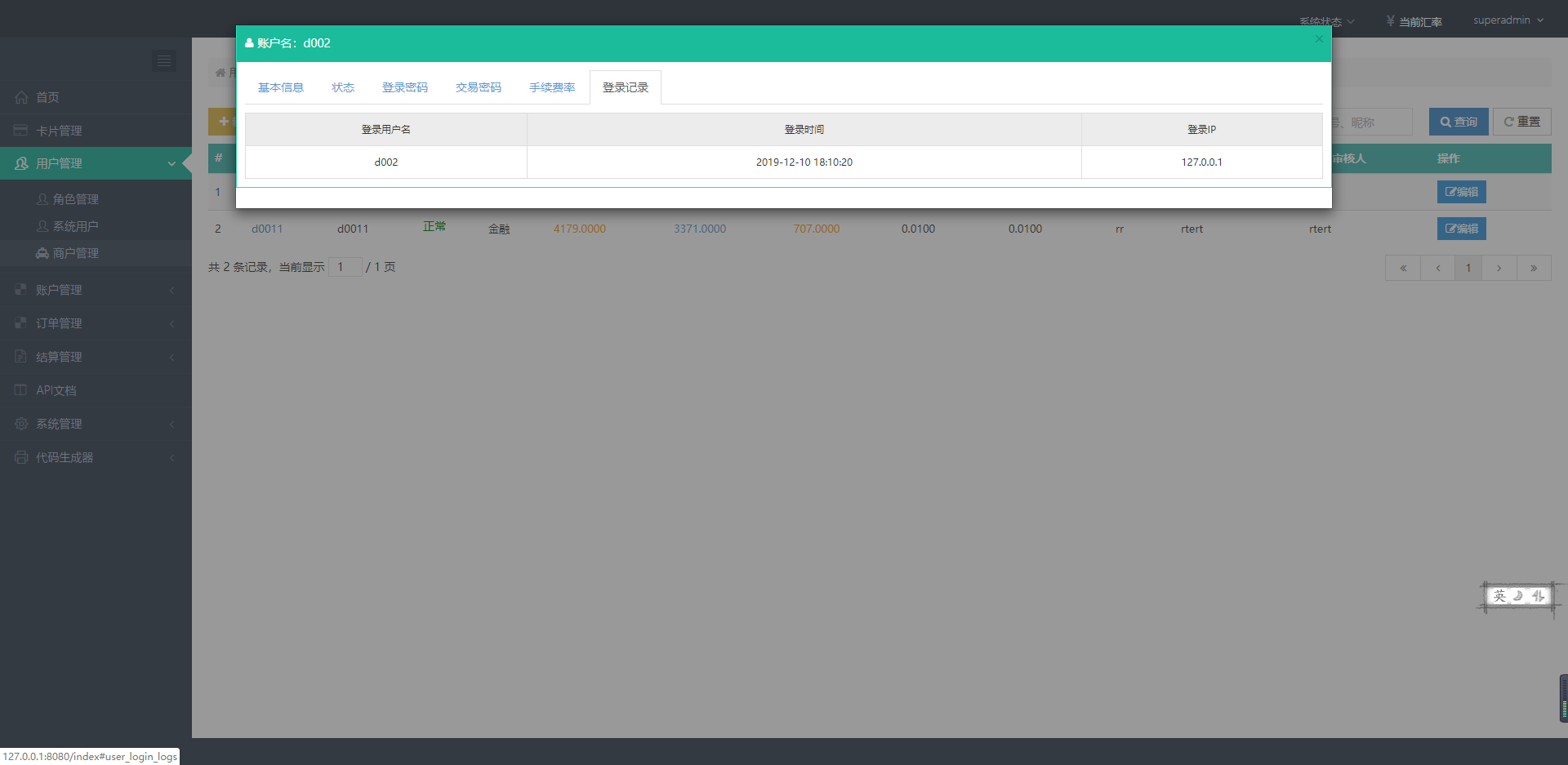Viewport: 1568px width, 765px height.
Task: Switch to the 手续费率 tab
Action: coord(552,87)
